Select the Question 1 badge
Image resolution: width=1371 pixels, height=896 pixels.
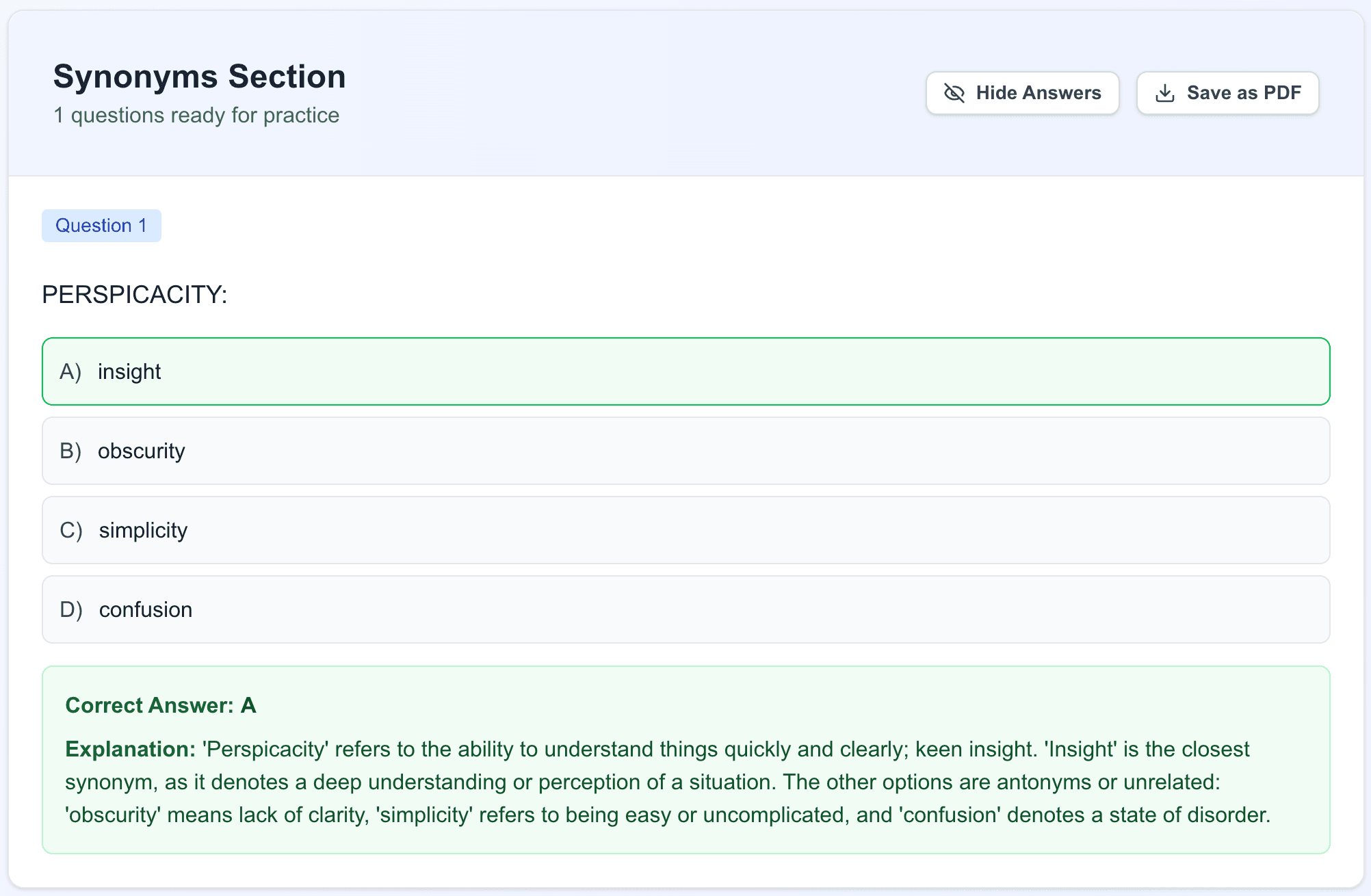(101, 225)
